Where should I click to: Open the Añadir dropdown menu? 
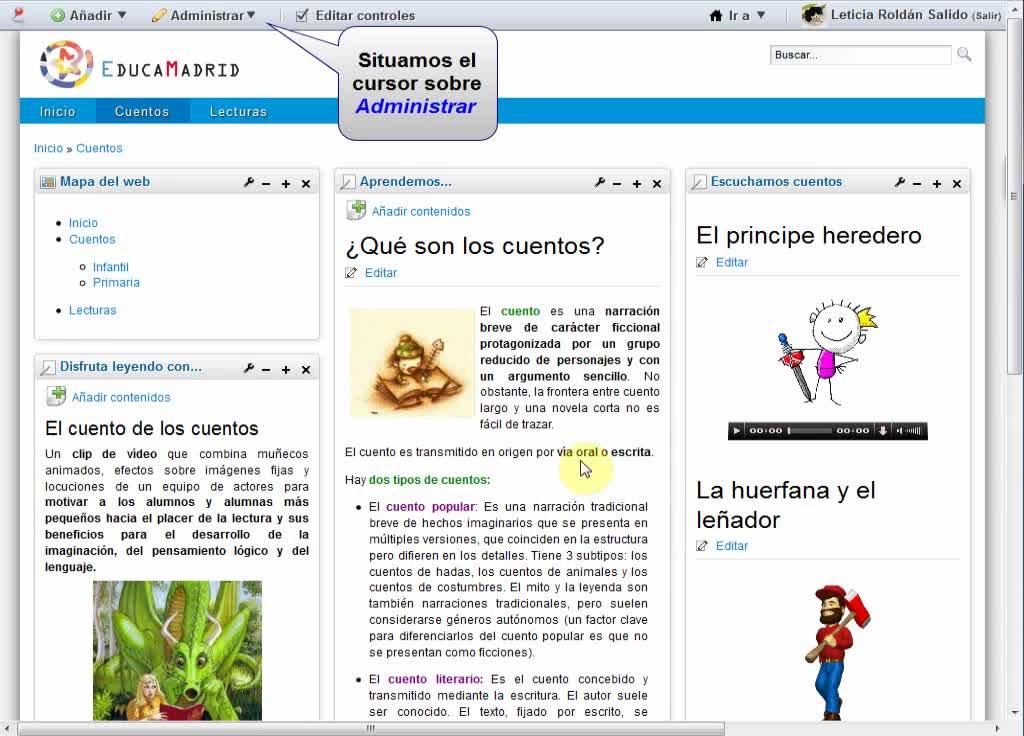click(88, 15)
